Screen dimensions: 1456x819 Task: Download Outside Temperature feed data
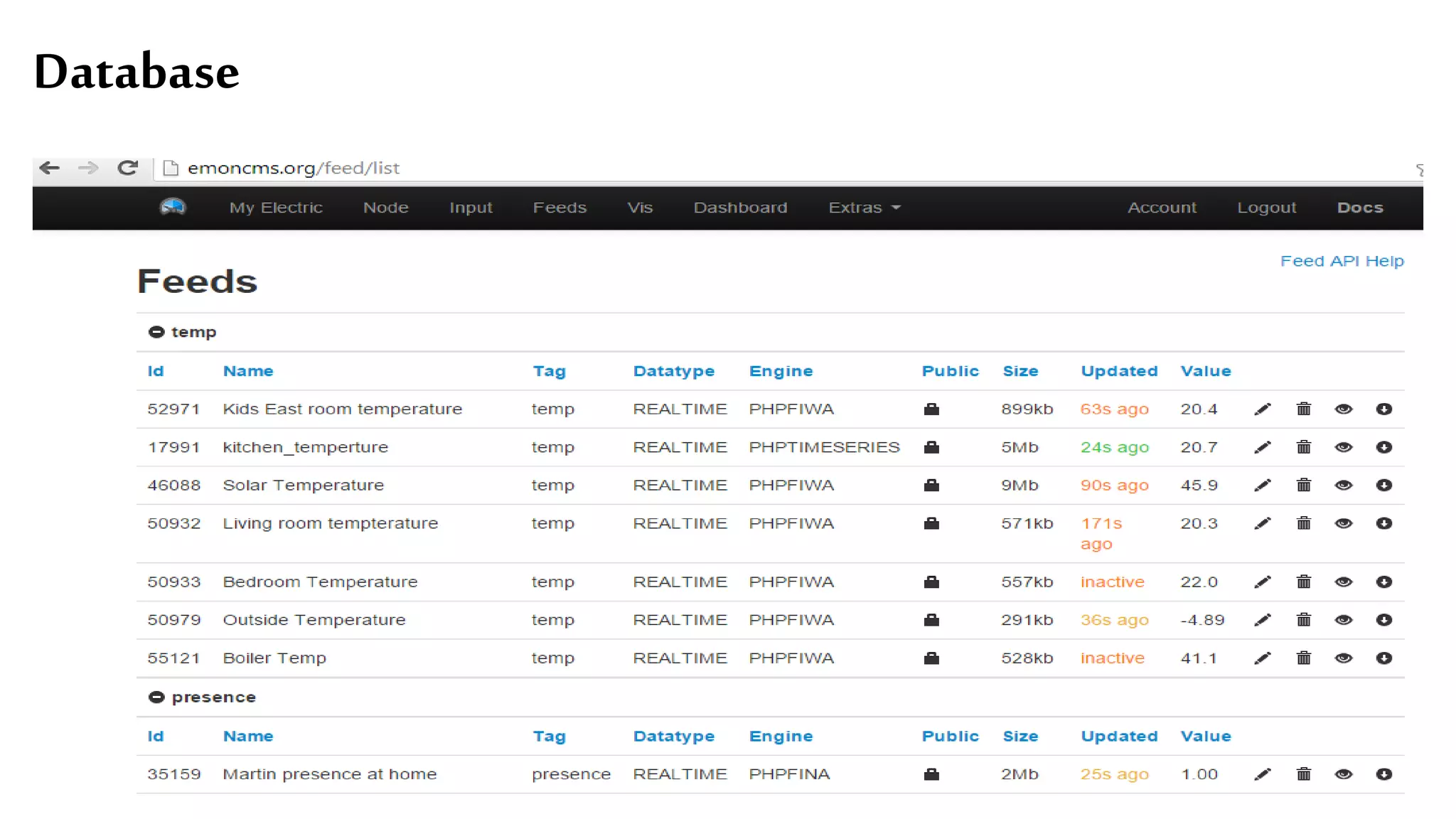coord(1383,620)
